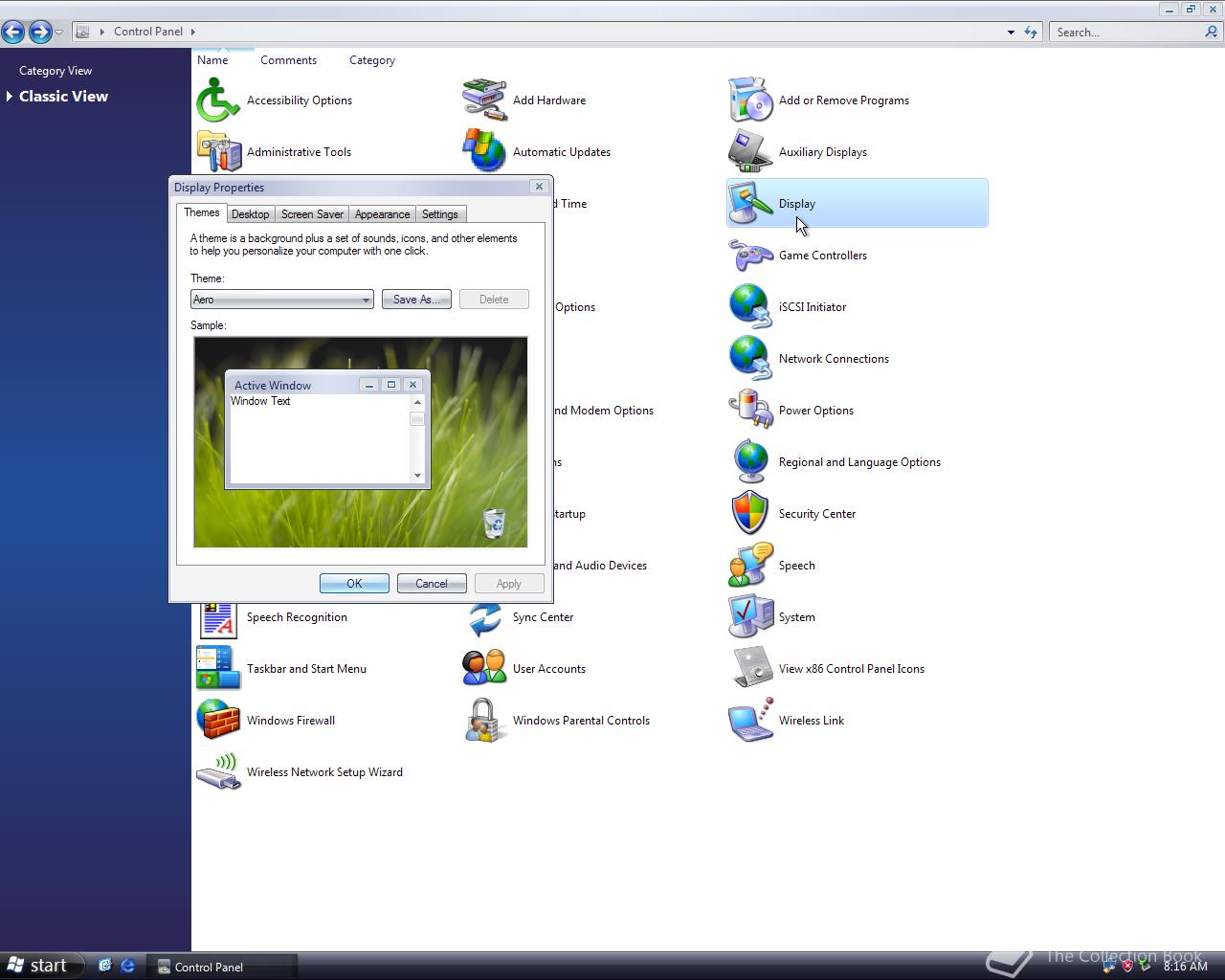Click the Recycle Bin in theme sample
Image resolution: width=1225 pixels, height=980 pixels.
click(x=494, y=523)
